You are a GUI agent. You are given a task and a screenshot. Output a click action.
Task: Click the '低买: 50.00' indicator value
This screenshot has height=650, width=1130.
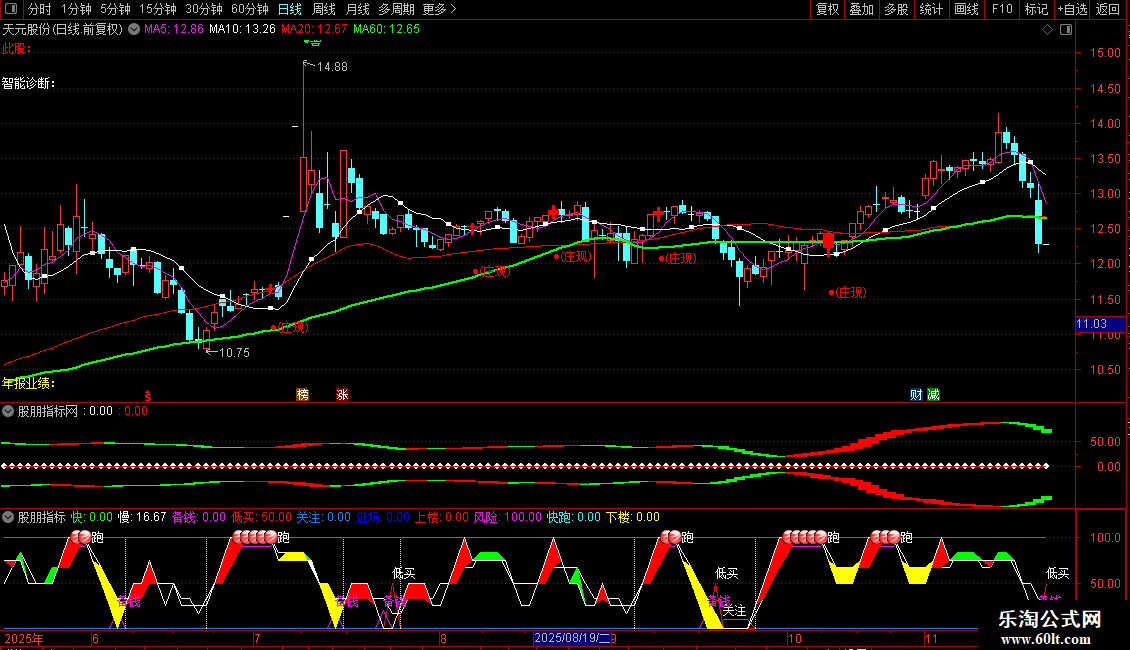261,517
